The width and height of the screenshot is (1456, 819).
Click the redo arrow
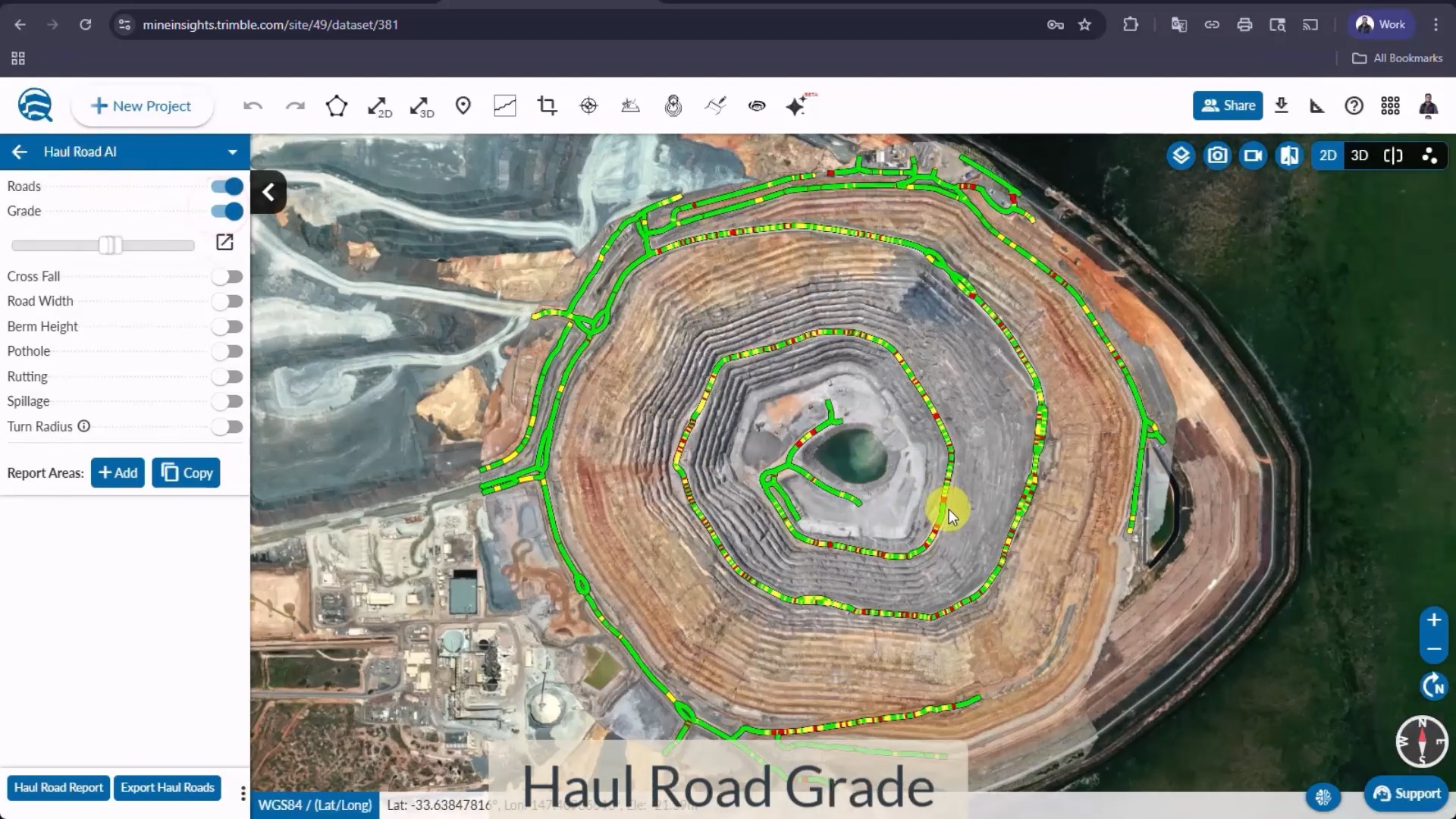coord(295,106)
